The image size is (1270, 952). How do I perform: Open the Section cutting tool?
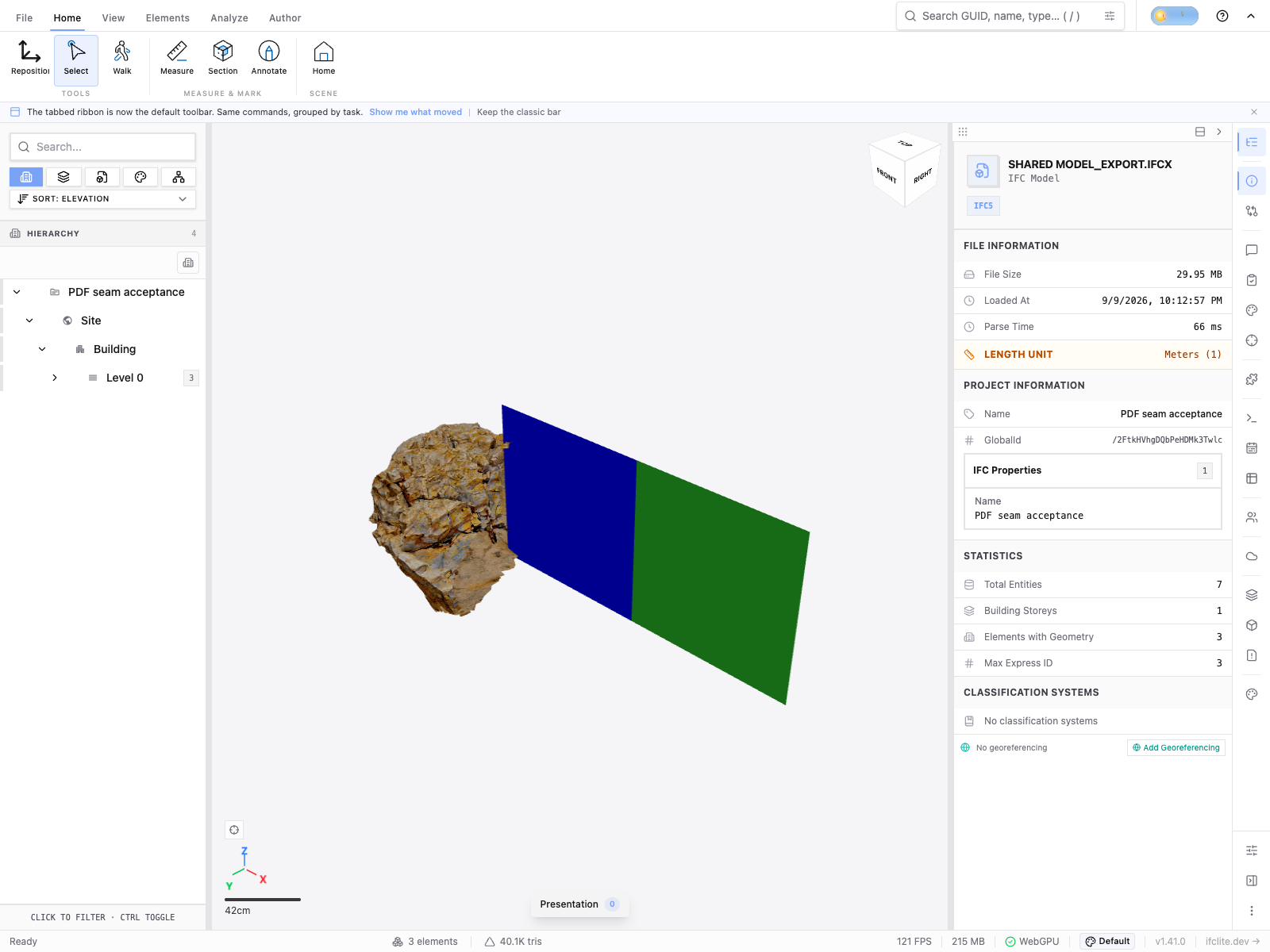coord(223,59)
